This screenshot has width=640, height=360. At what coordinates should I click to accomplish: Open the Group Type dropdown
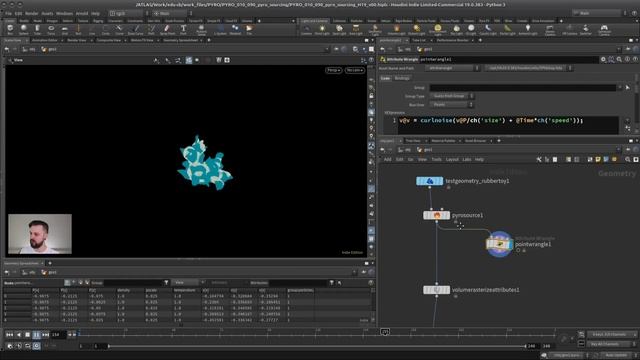click(x=452, y=96)
